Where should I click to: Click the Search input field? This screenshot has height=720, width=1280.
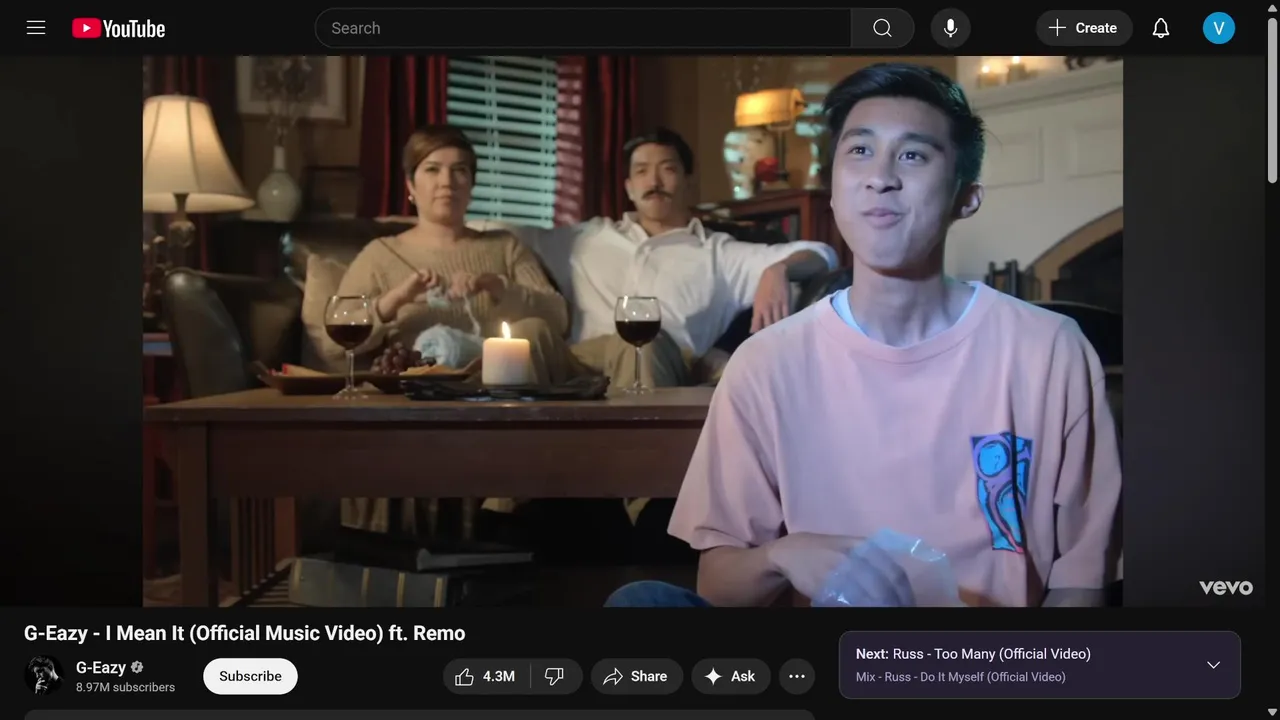(x=583, y=28)
